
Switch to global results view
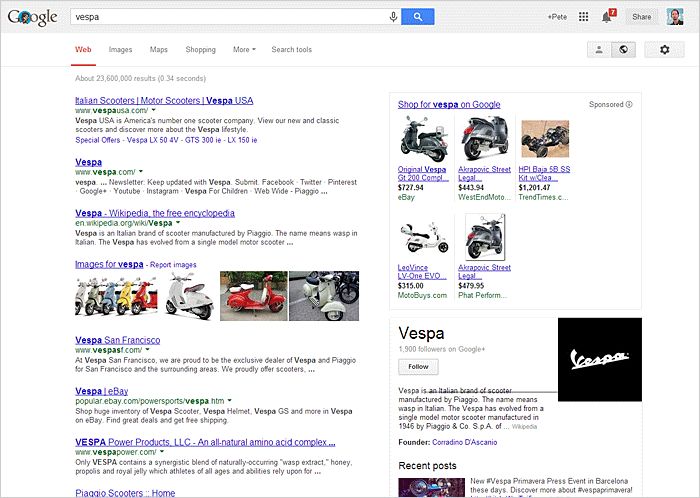(x=625, y=49)
